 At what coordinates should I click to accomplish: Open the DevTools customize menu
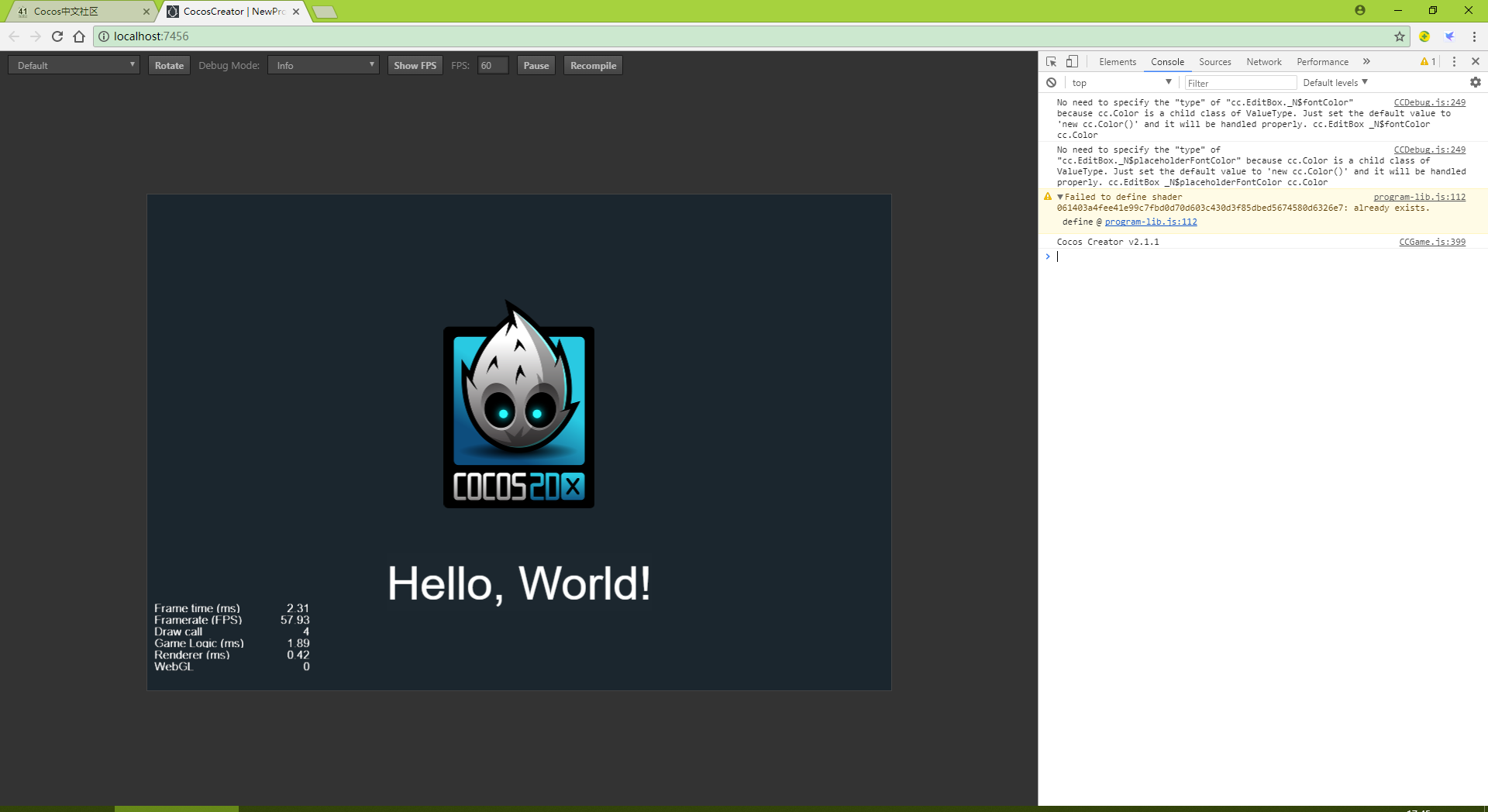coord(1454,62)
